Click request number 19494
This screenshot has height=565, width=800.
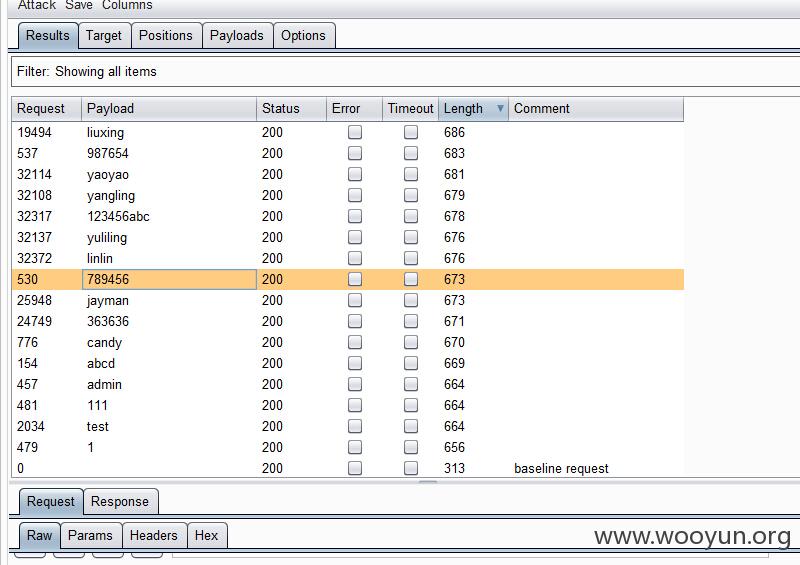(34, 132)
